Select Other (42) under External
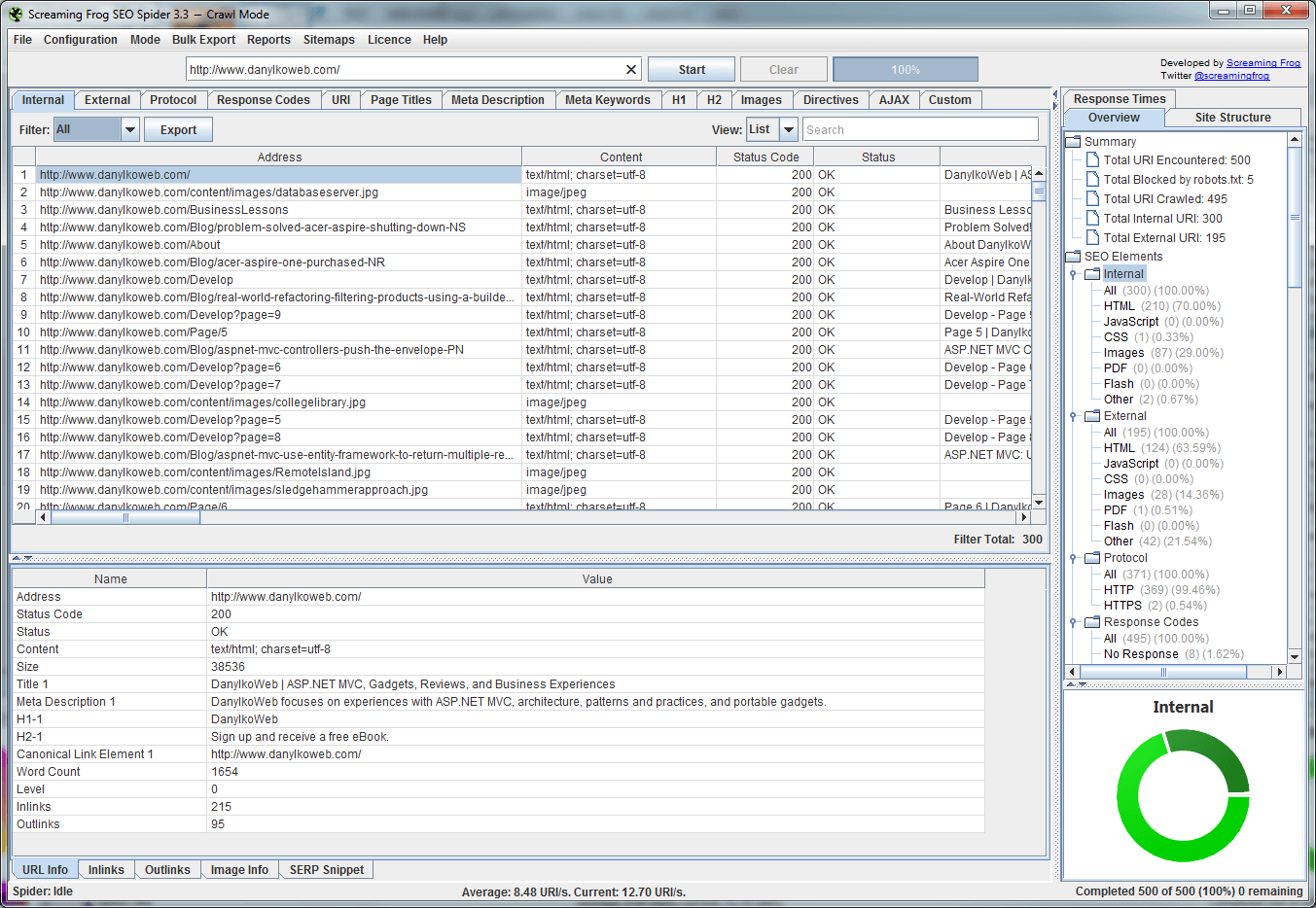This screenshot has width=1316, height=908. [1157, 541]
